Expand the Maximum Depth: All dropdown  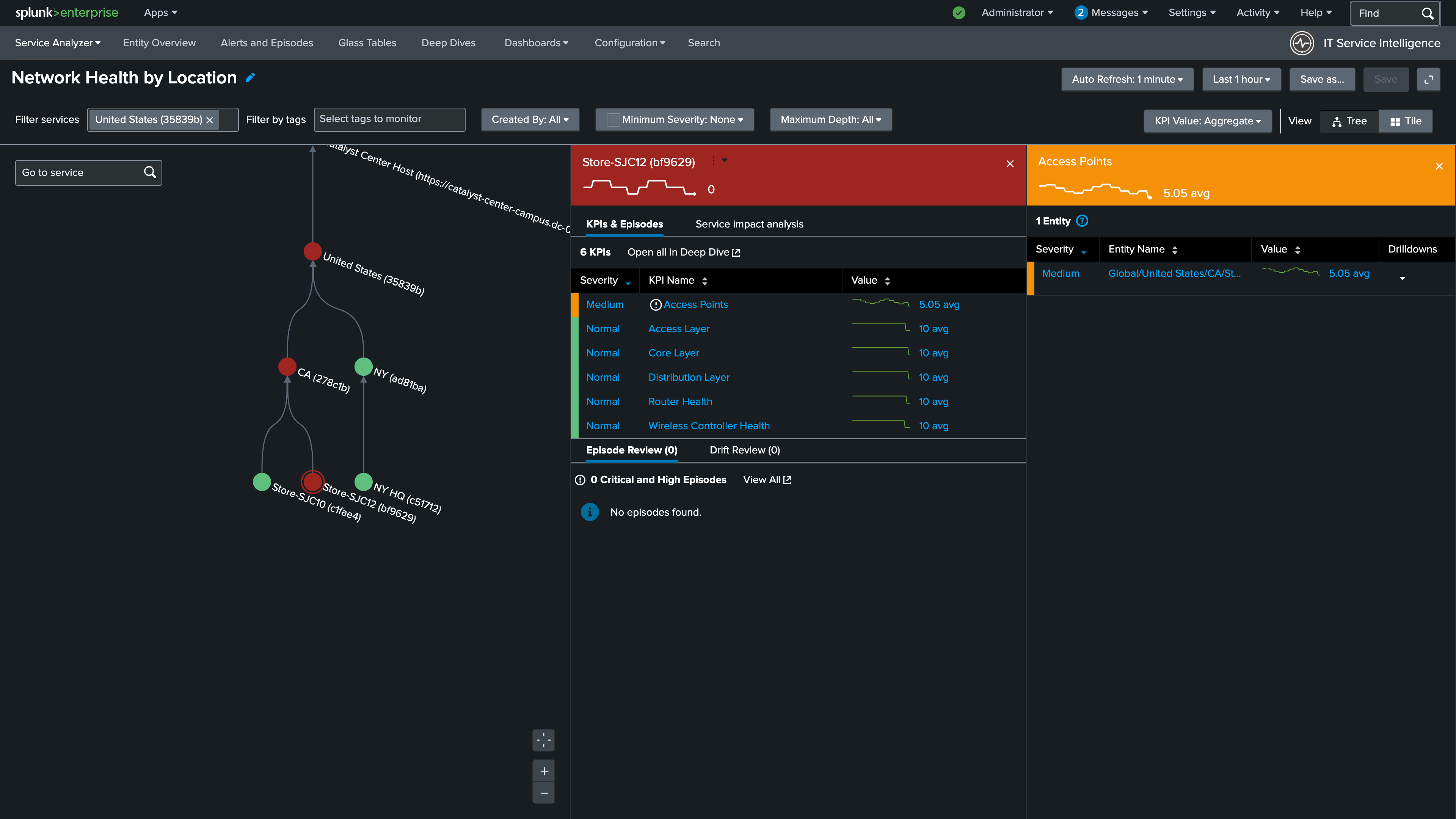[x=830, y=120]
